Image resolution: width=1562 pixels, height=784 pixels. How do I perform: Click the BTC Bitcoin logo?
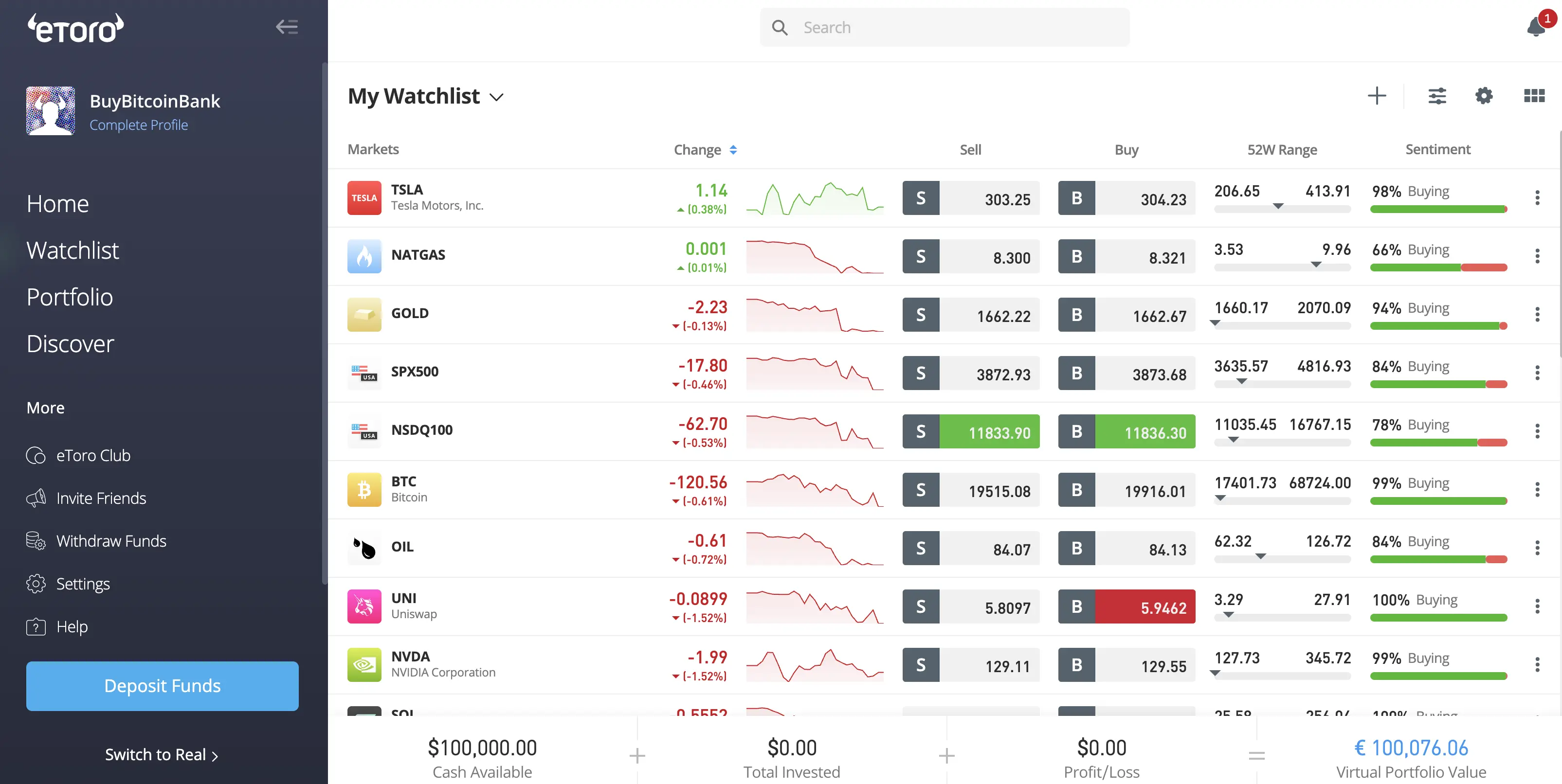[x=364, y=489]
